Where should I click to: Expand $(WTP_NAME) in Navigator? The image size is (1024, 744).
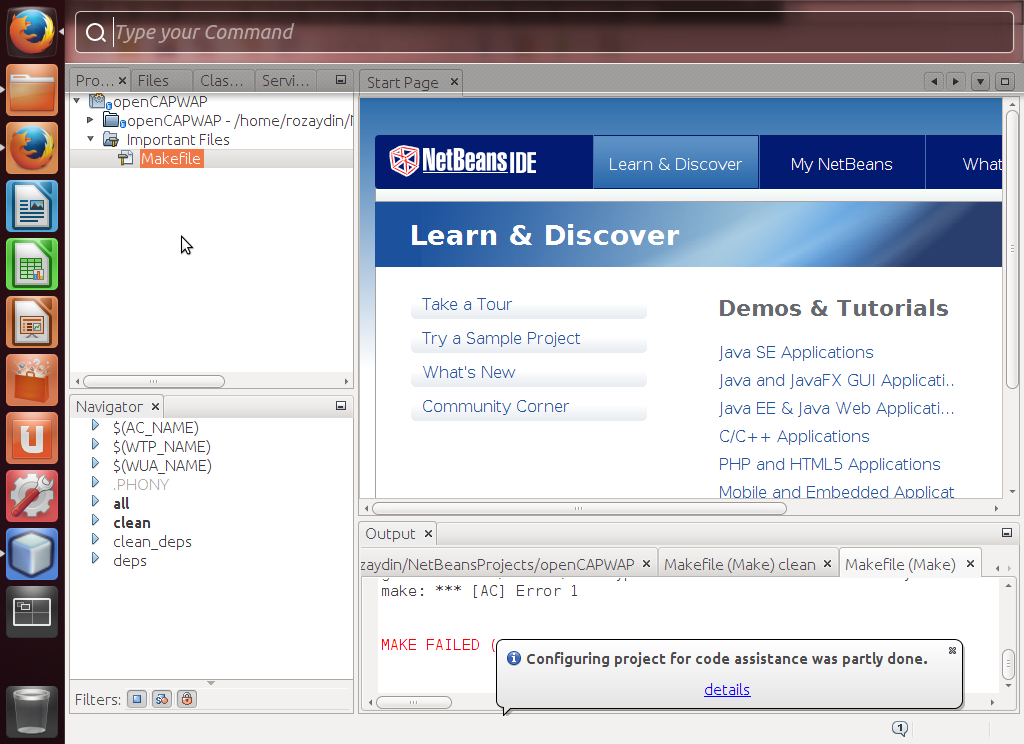[95, 444]
